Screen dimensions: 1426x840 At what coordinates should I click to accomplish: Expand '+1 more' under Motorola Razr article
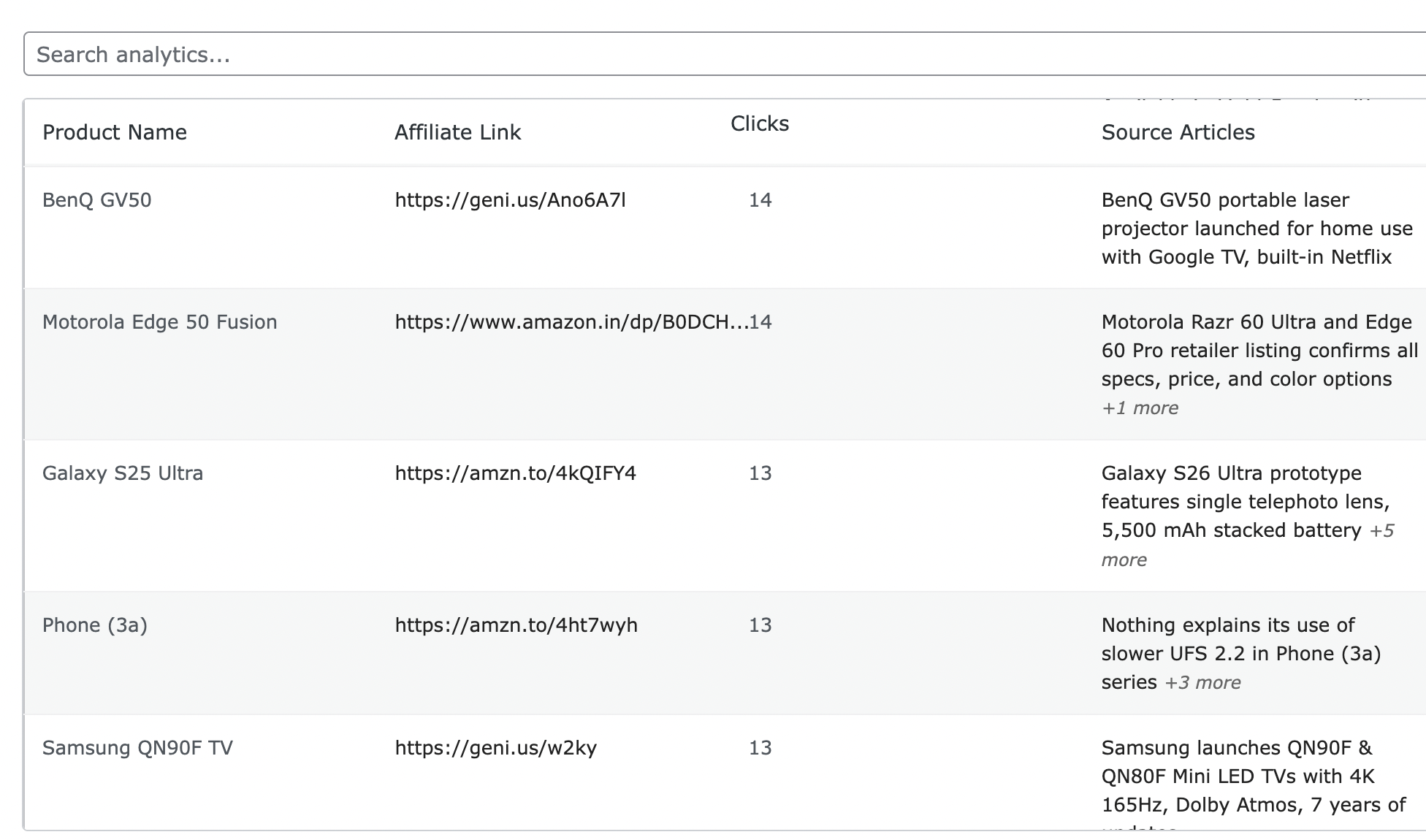[1139, 408]
